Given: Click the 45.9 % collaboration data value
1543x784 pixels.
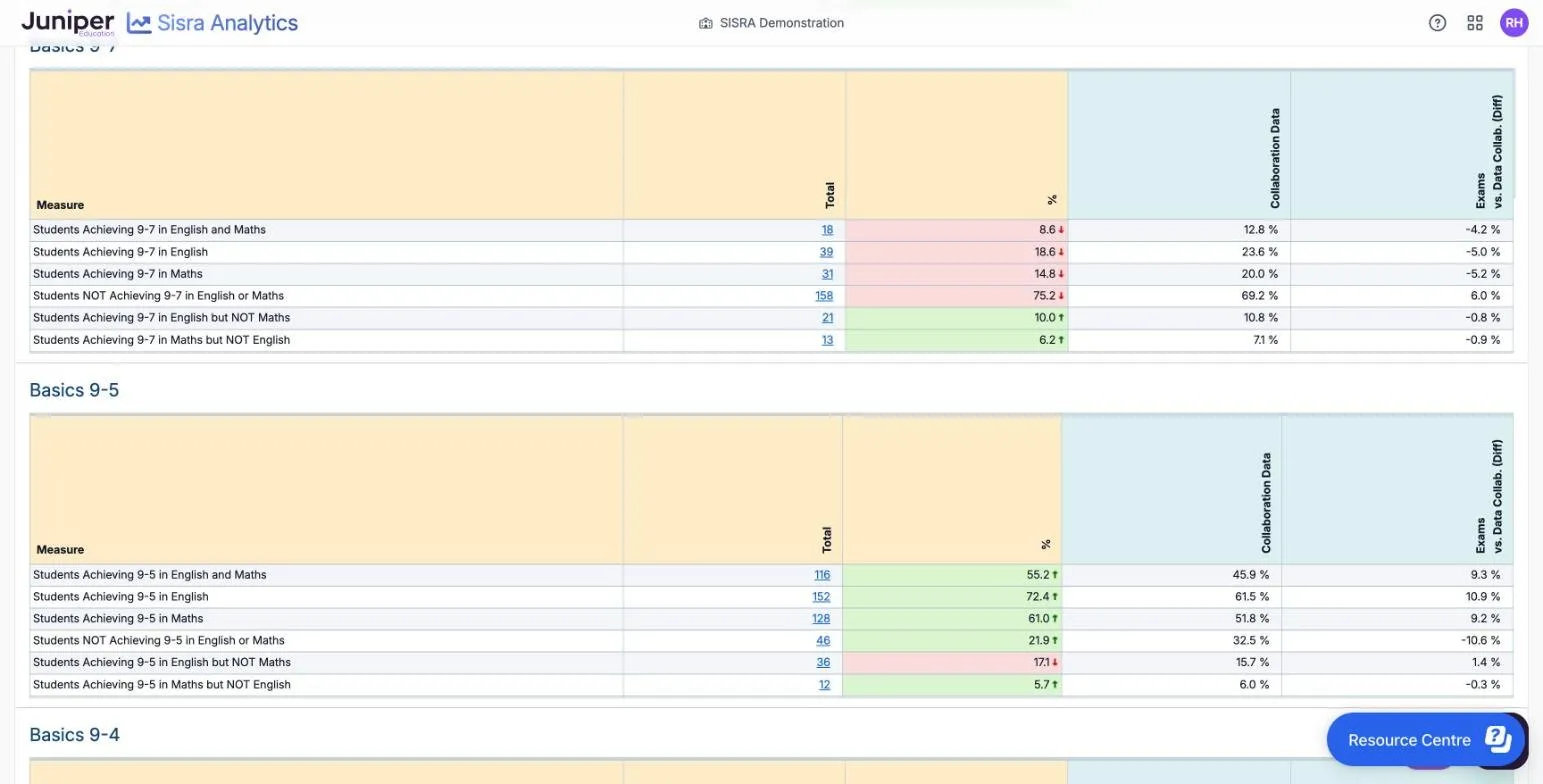Looking at the screenshot, I should pyautogui.click(x=1251, y=575).
